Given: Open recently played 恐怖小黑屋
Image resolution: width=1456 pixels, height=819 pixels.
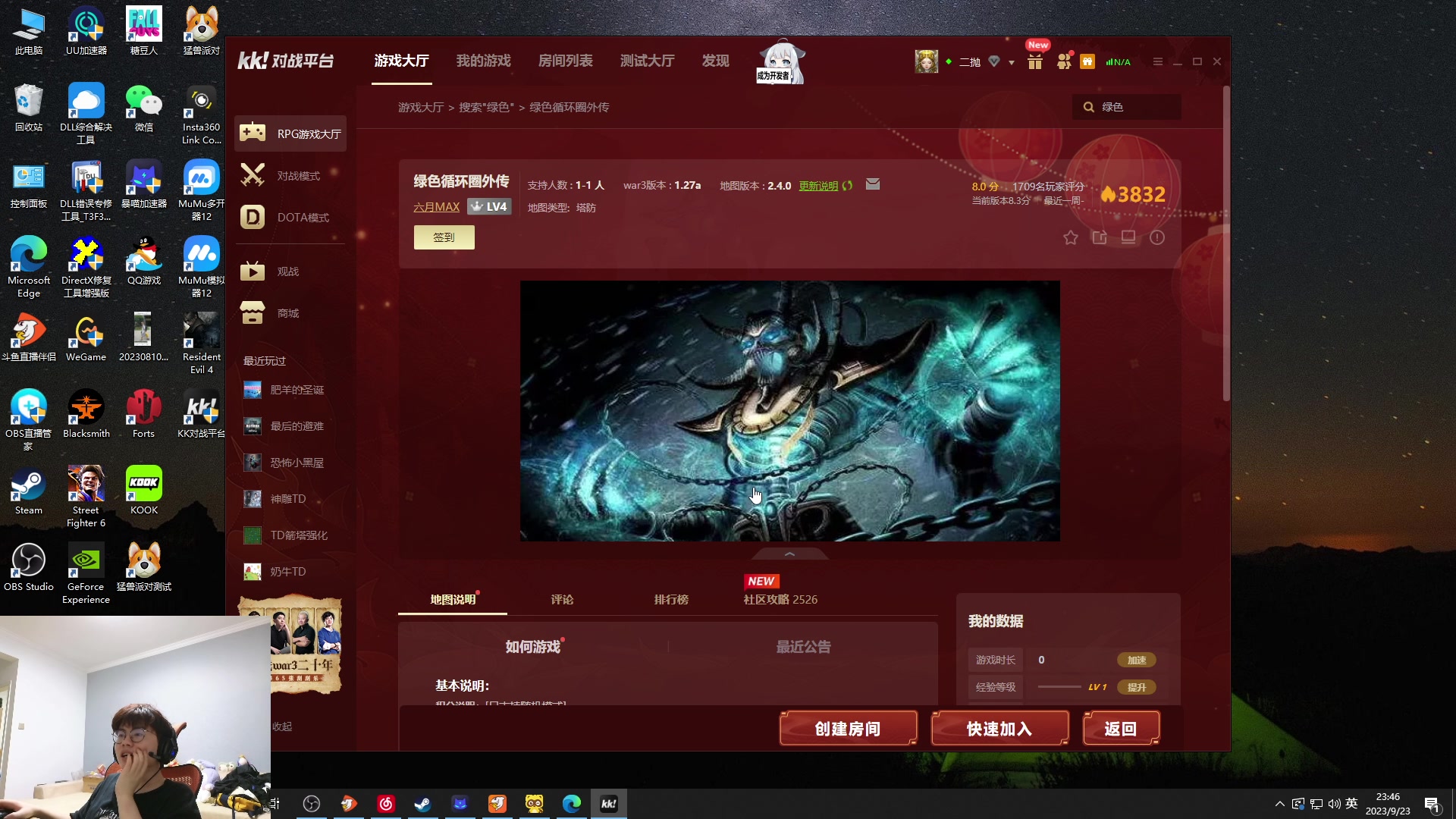Looking at the screenshot, I should pos(284,463).
